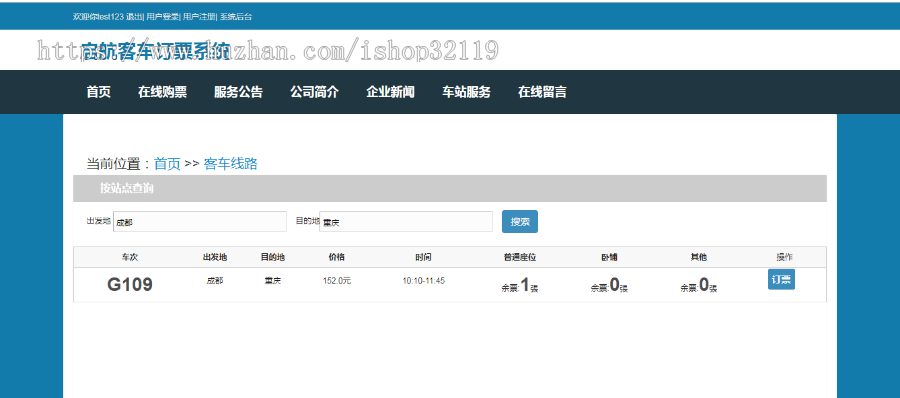Click the 搜索 search button

click(520, 222)
